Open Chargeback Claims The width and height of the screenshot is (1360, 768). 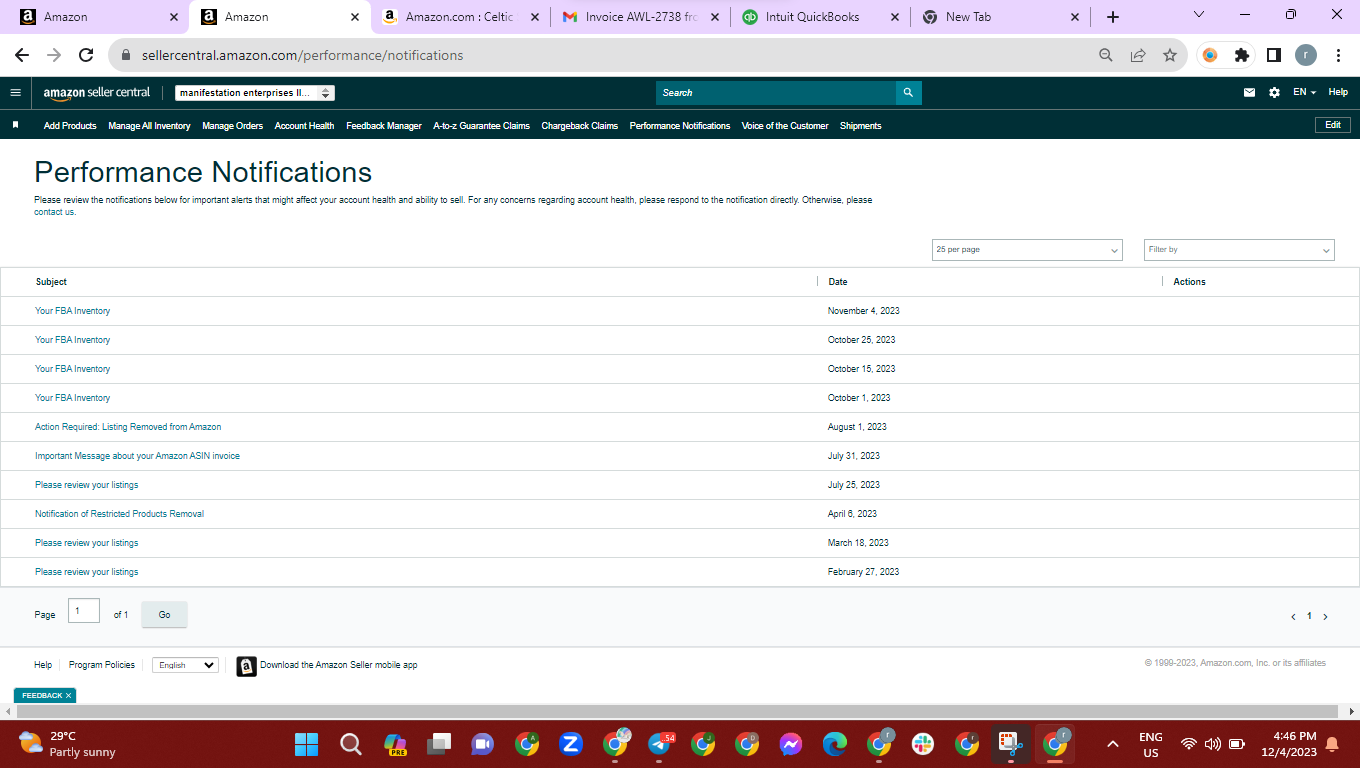point(580,126)
